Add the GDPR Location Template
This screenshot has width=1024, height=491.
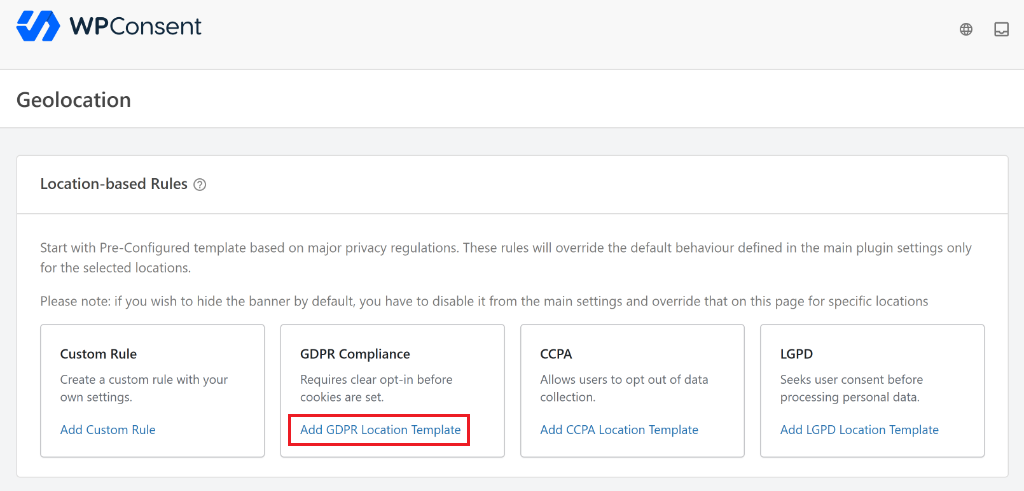pos(380,430)
